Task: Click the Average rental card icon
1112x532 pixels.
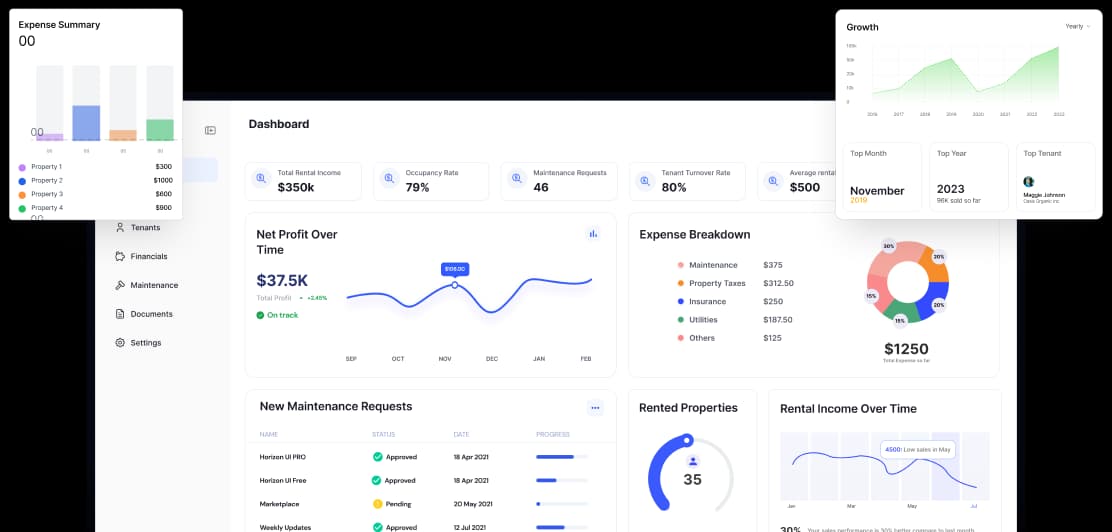Action: 773,180
